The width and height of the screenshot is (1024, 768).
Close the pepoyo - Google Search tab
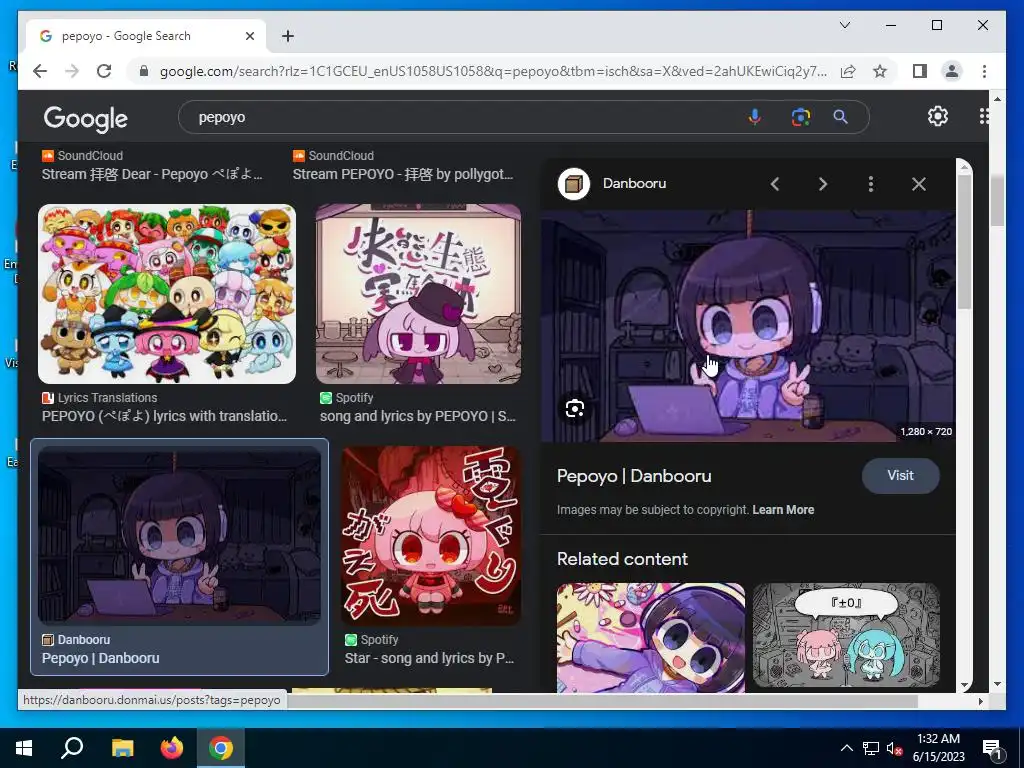click(x=249, y=36)
